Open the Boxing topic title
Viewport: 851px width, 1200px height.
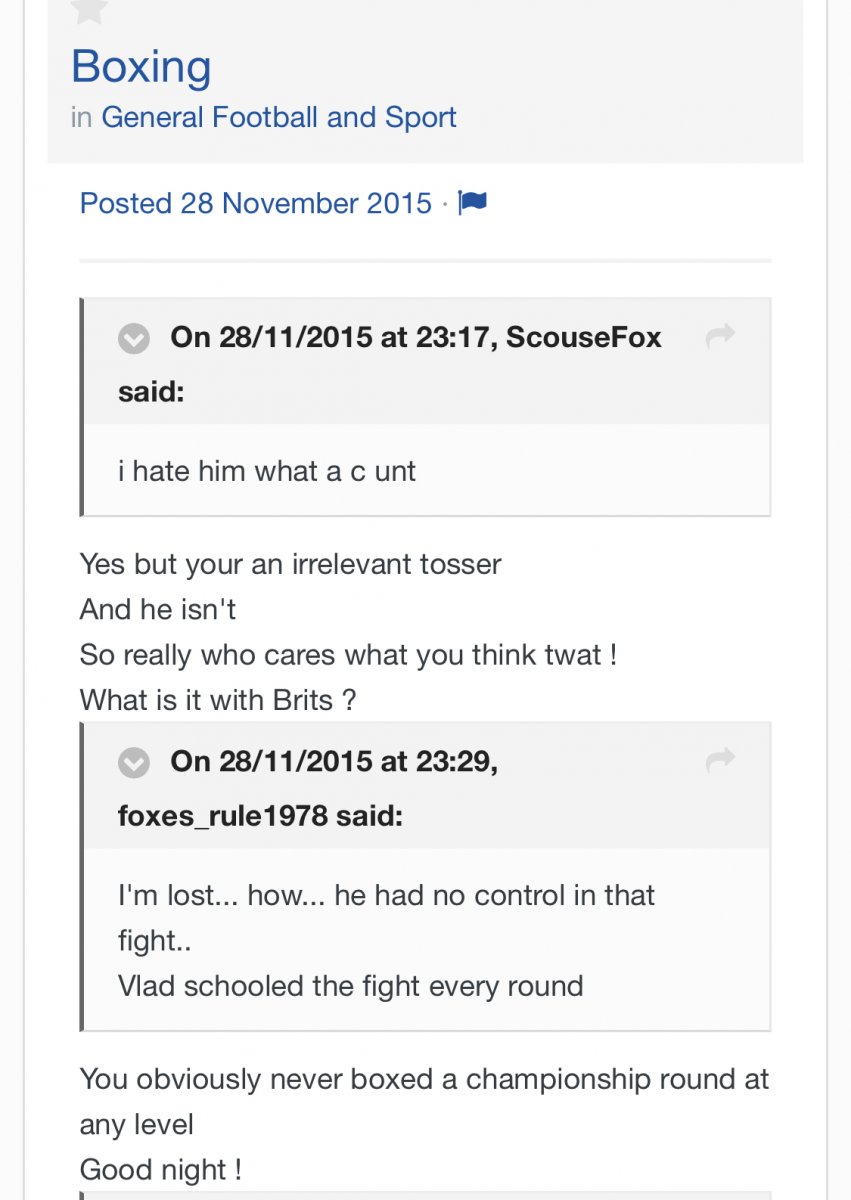141,68
